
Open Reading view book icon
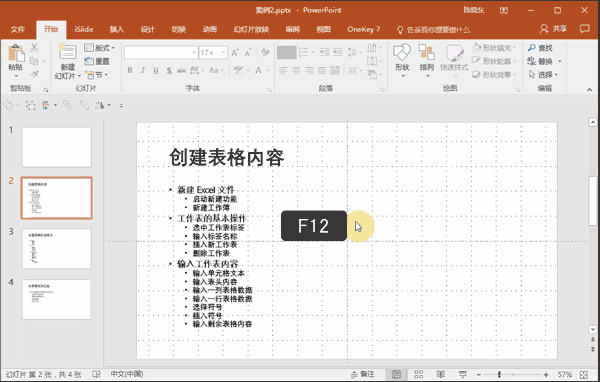[x=440, y=374]
